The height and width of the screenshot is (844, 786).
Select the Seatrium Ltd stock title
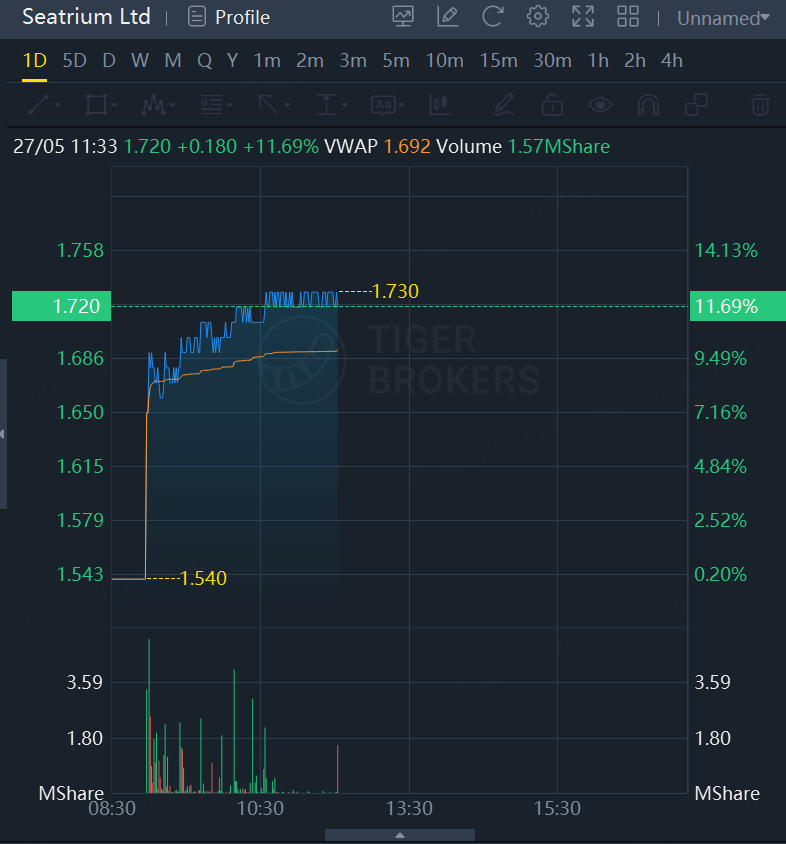tap(86, 17)
